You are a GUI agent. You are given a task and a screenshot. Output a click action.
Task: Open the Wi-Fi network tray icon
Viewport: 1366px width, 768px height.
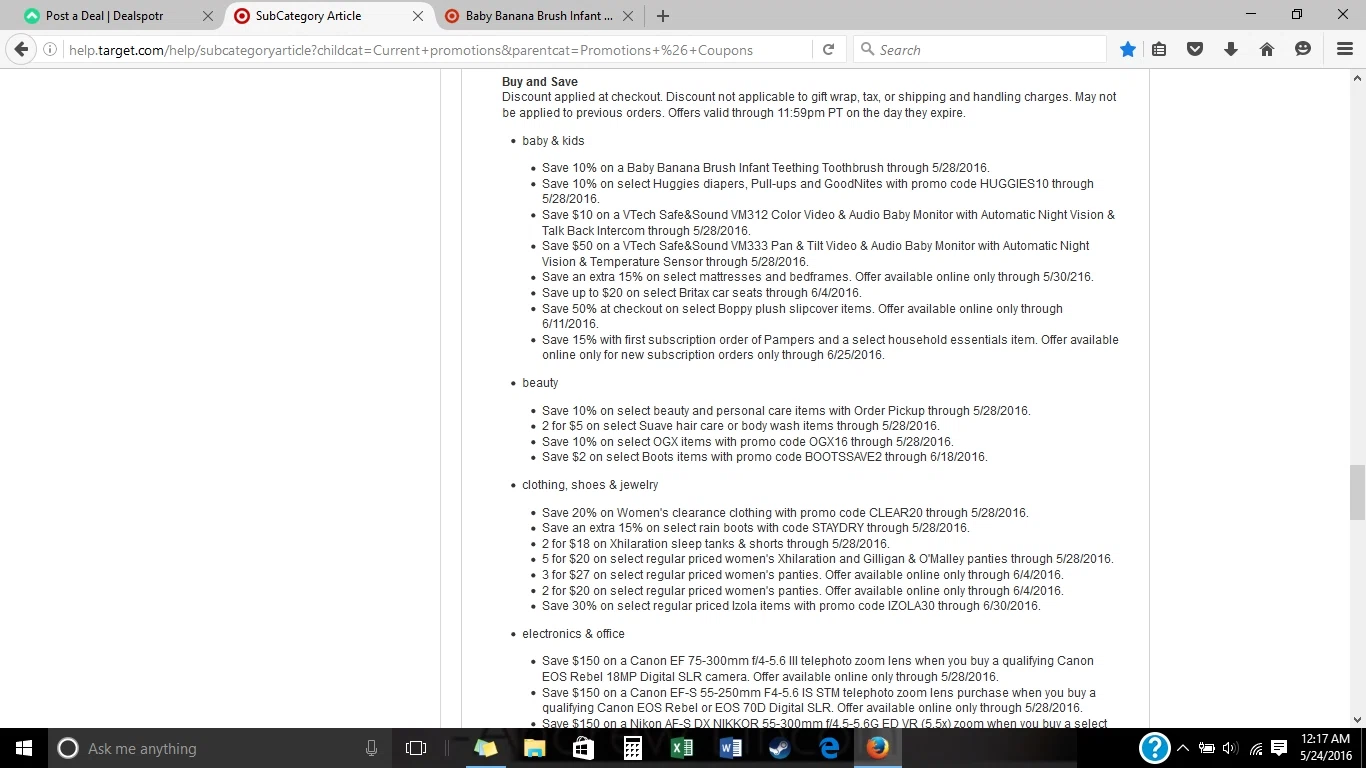pos(1256,748)
